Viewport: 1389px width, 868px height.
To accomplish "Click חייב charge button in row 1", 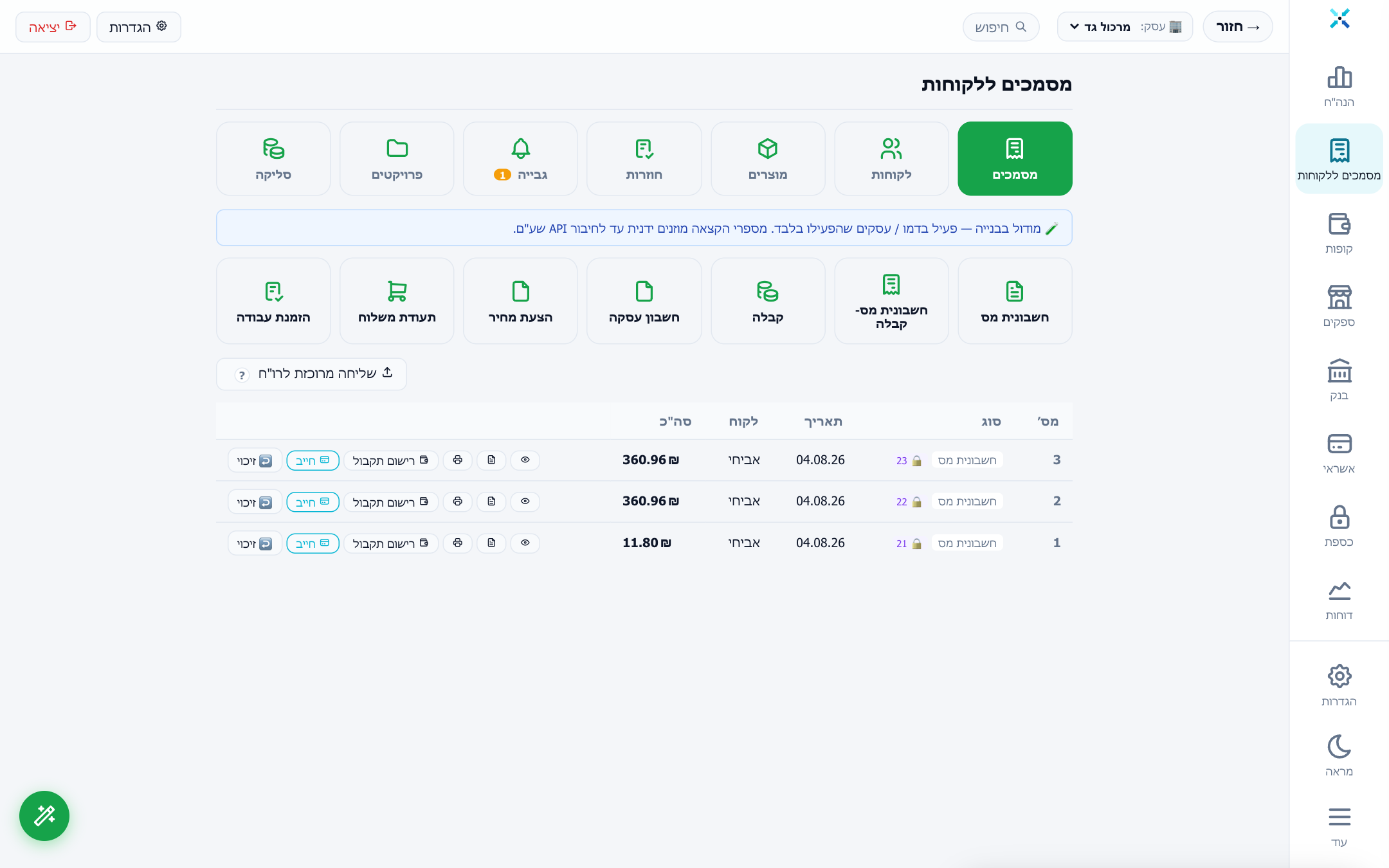I will tap(313, 543).
